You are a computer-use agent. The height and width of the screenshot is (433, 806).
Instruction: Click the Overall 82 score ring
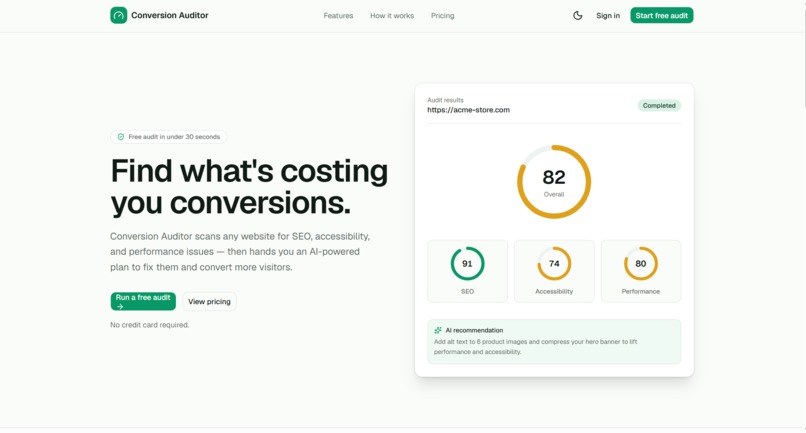[x=554, y=182]
